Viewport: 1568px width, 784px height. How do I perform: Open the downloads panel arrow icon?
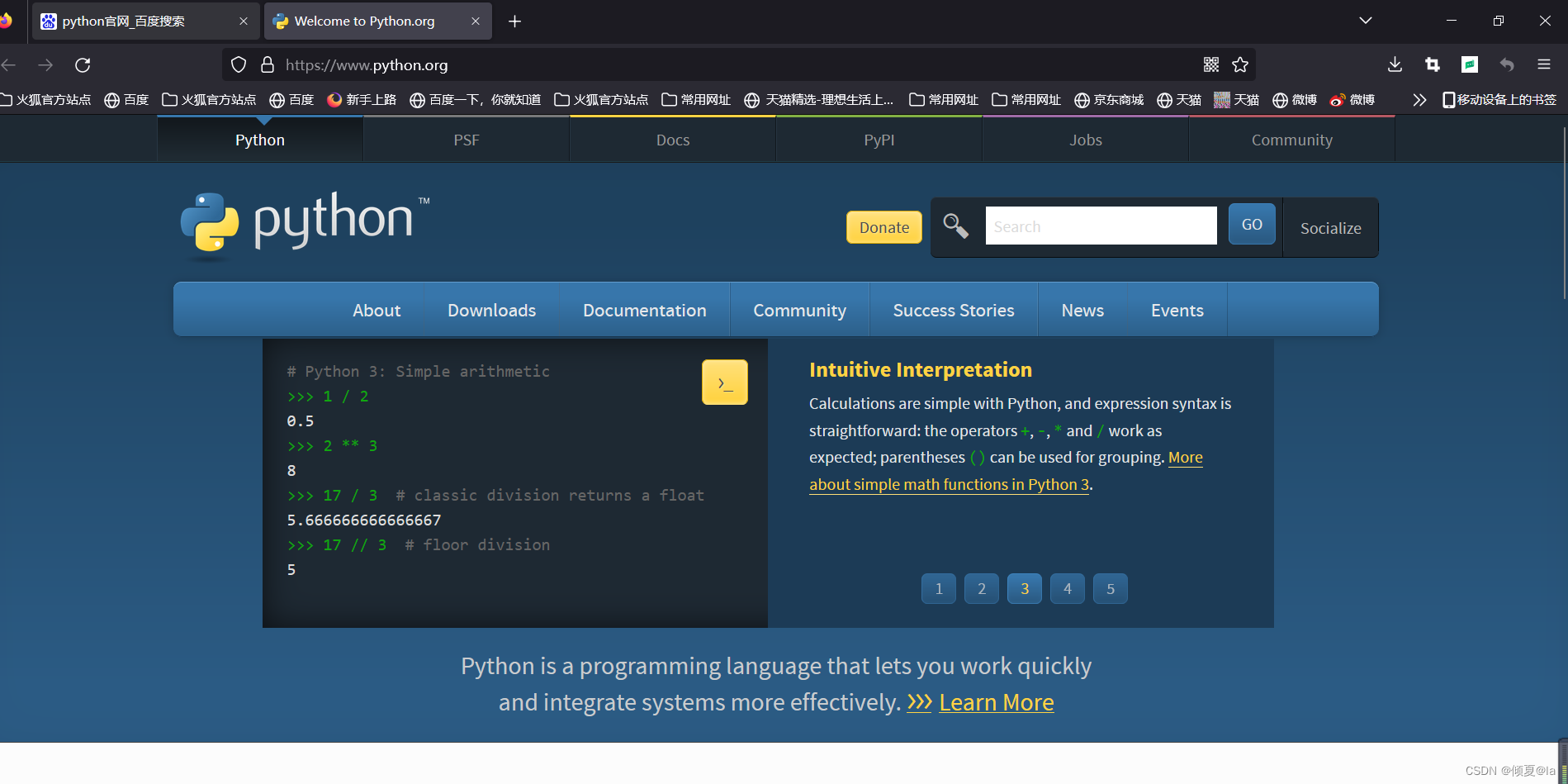coord(1395,64)
